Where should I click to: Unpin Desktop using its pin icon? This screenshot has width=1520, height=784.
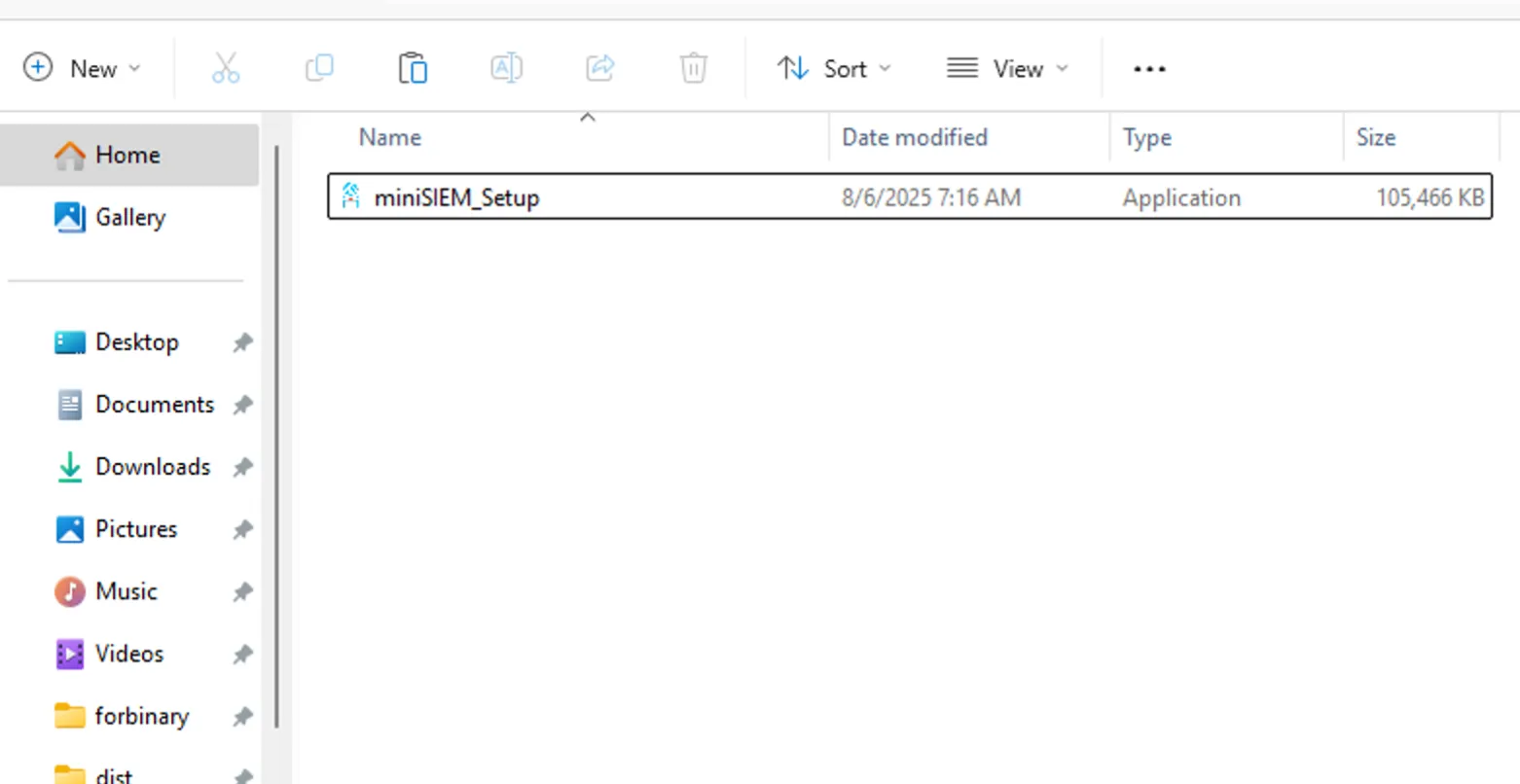[x=242, y=342]
